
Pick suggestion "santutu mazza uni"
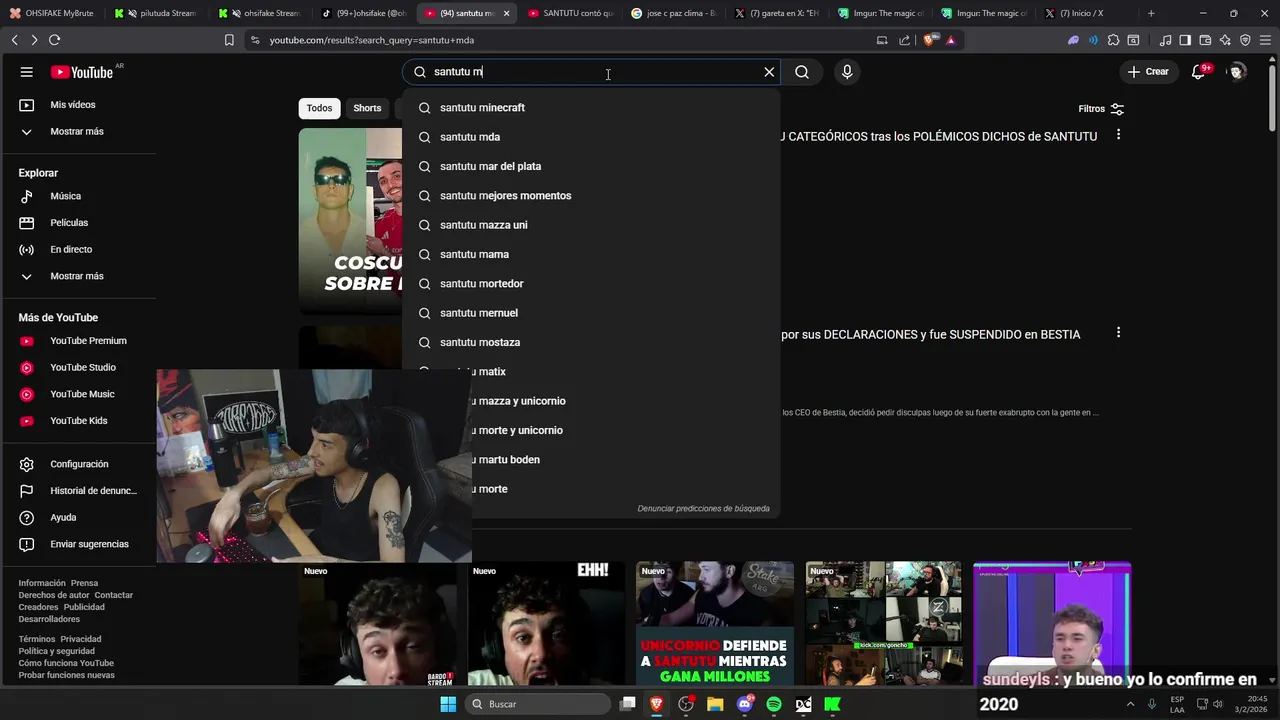(x=591, y=225)
